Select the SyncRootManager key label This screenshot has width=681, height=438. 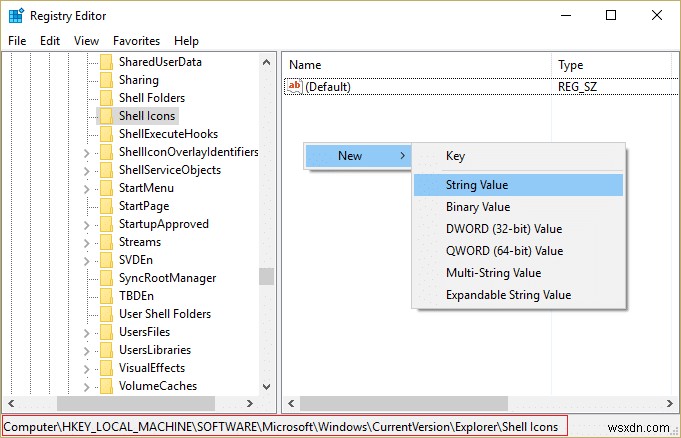(x=168, y=278)
